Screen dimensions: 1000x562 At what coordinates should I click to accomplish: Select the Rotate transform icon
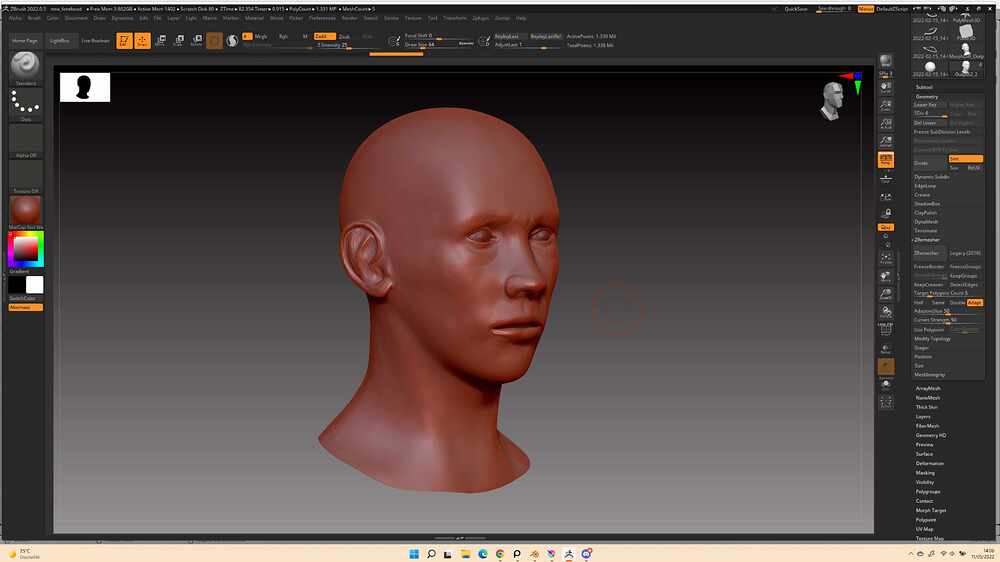[196, 41]
